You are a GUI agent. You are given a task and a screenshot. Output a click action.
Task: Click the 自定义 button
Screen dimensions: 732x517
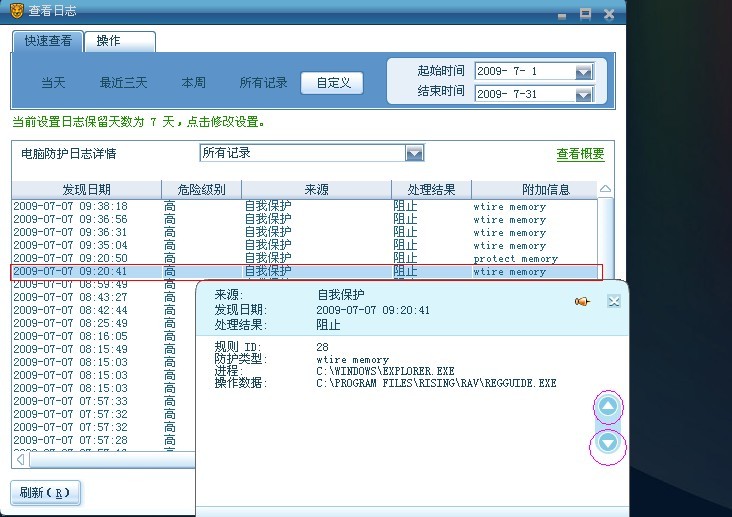point(332,83)
